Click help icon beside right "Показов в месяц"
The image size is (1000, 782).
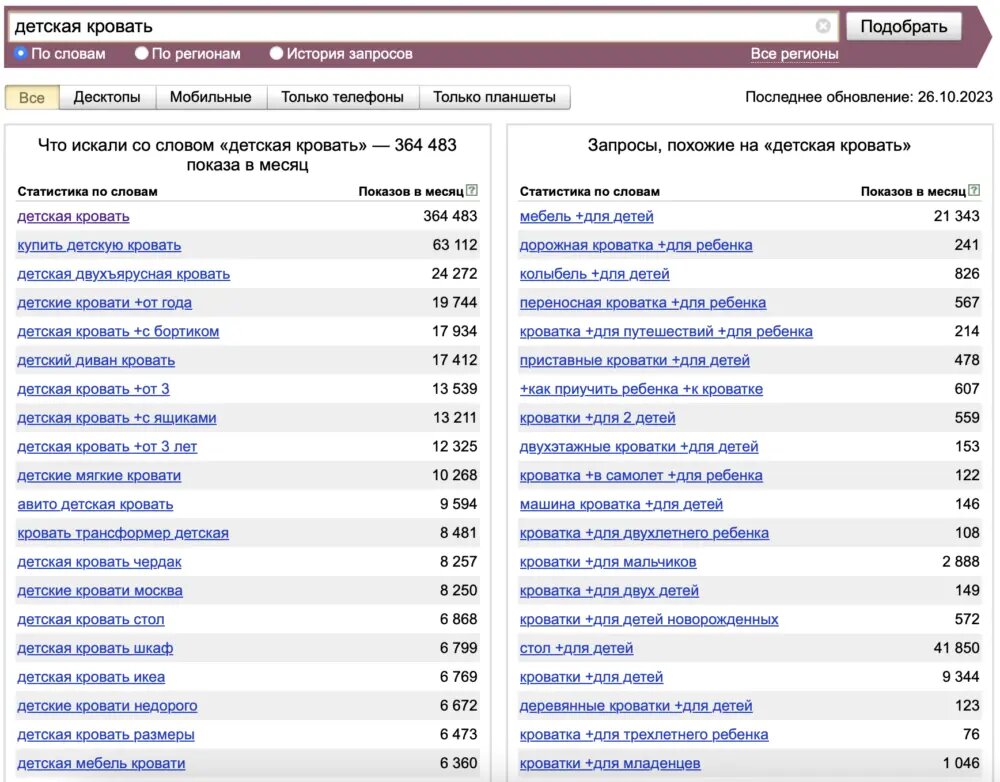tap(974, 191)
